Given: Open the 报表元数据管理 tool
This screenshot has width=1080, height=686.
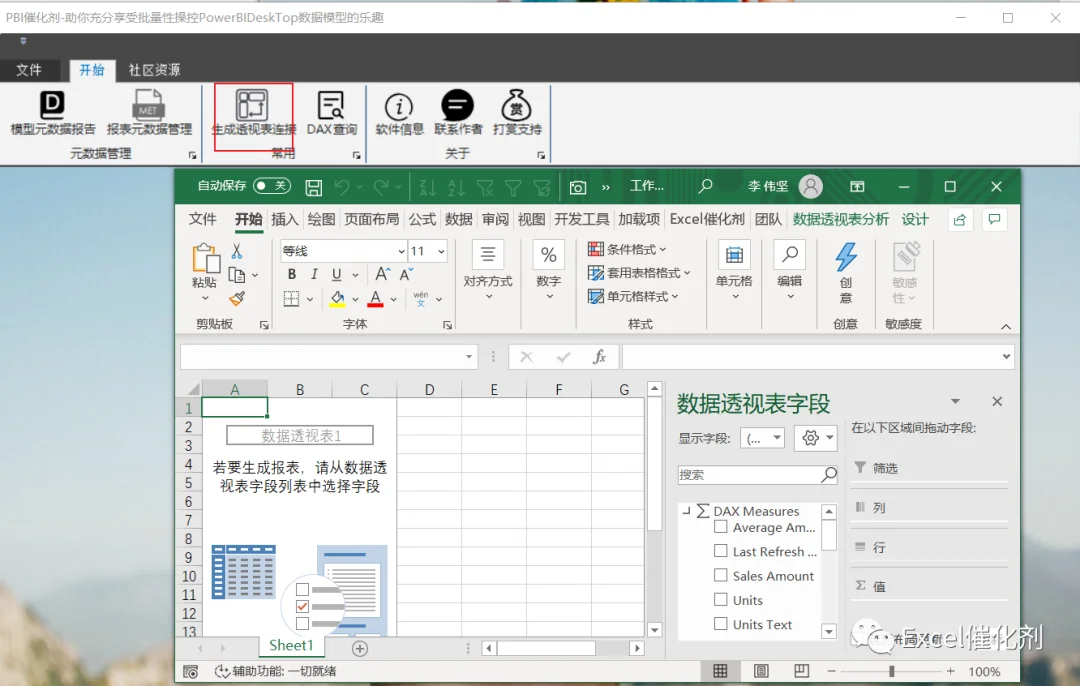Looking at the screenshot, I should 149,112.
